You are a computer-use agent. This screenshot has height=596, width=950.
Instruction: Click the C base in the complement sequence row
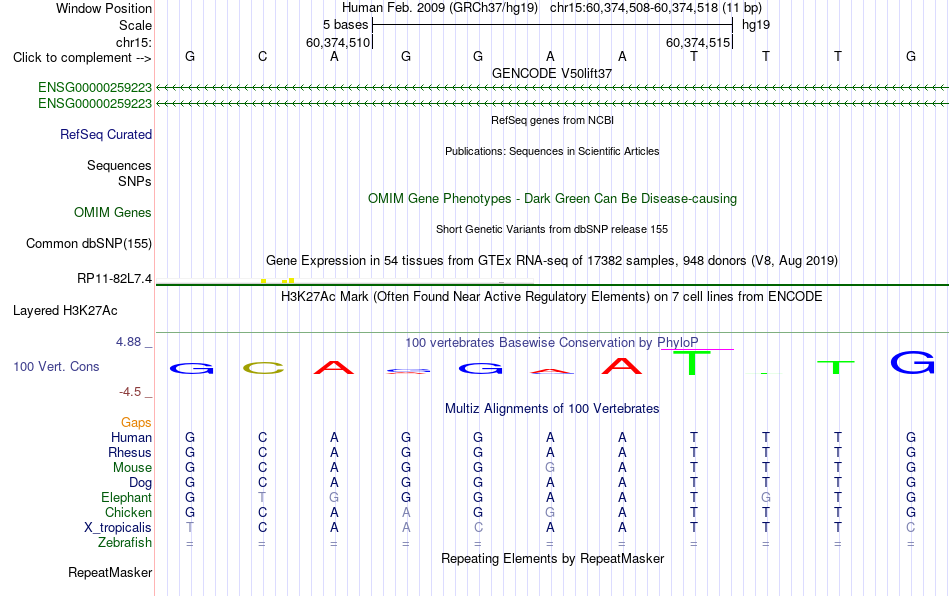(262, 56)
